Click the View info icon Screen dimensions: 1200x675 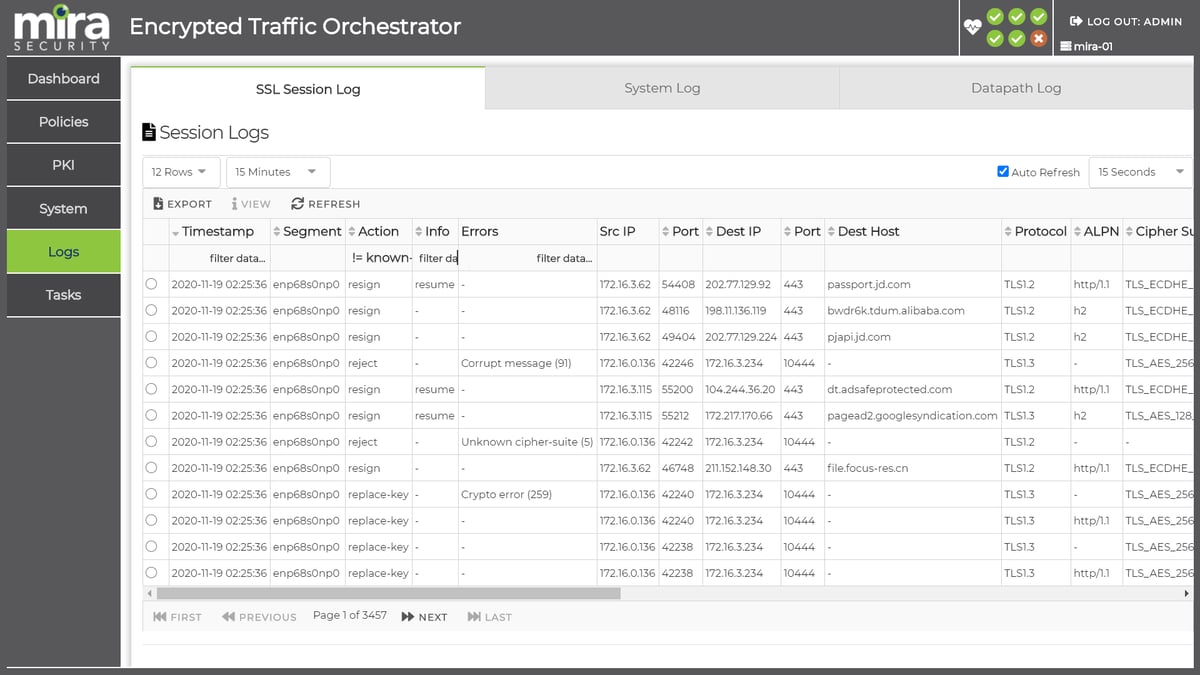pyautogui.click(x=234, y=203)
